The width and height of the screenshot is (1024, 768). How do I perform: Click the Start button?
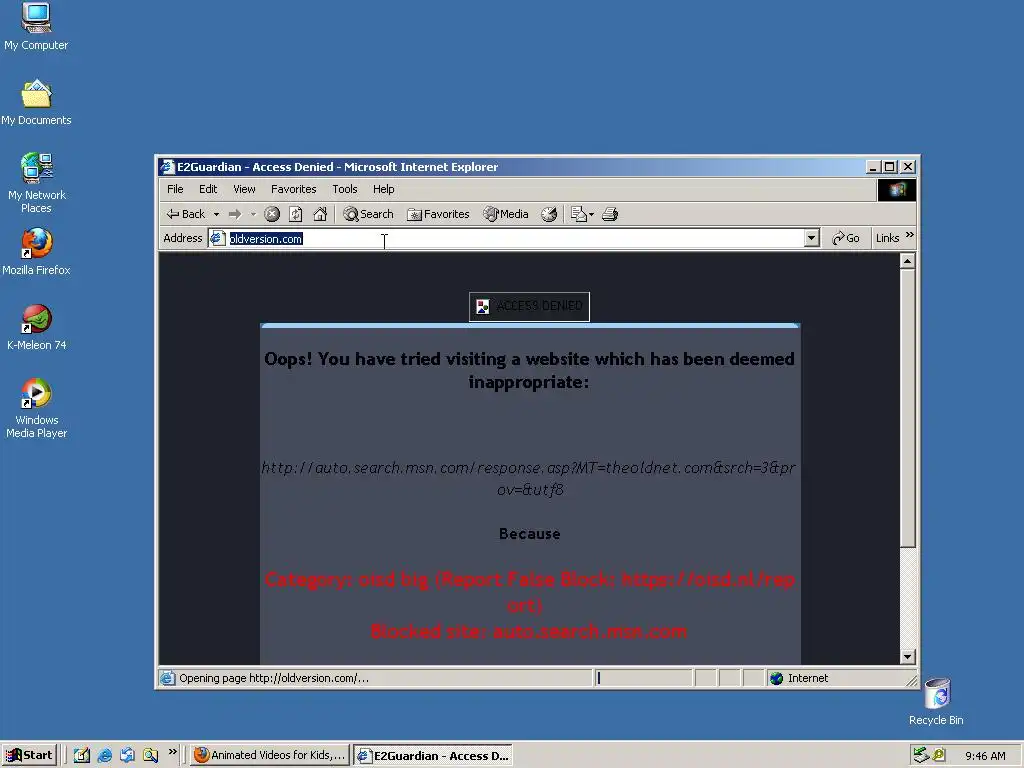coord(30,755)
